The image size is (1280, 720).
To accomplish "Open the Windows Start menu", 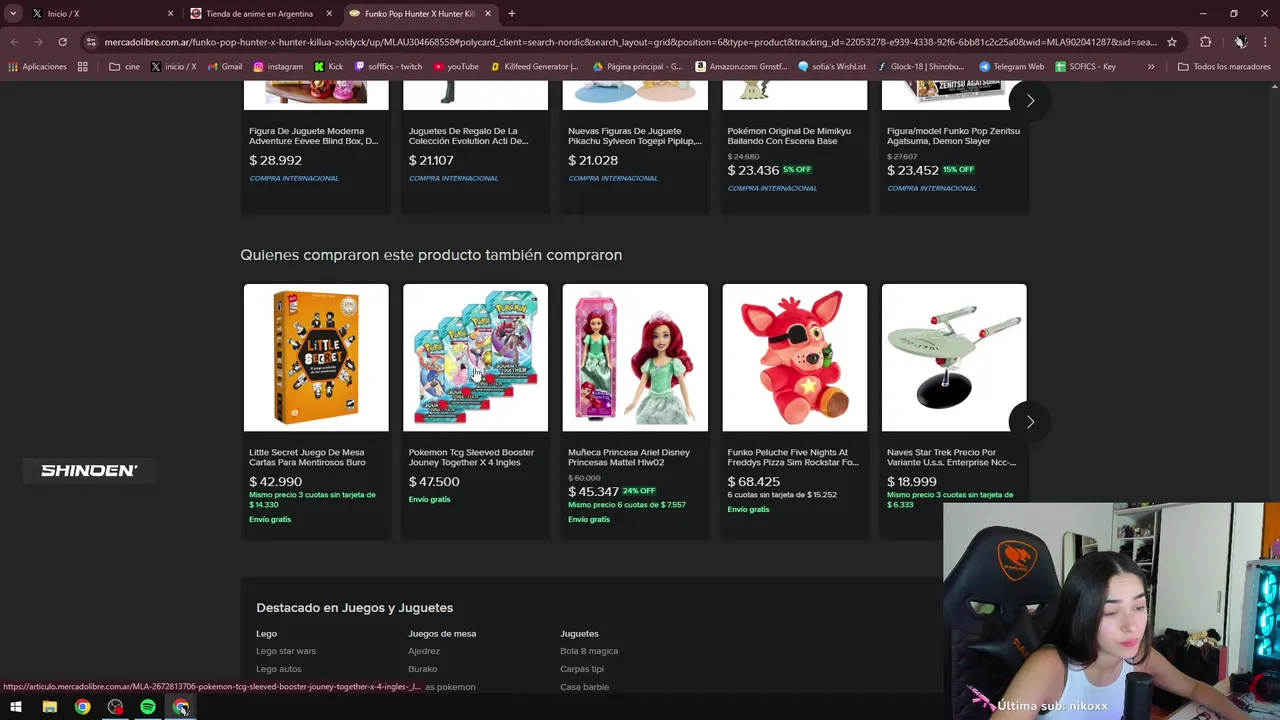I will point(16,707).
